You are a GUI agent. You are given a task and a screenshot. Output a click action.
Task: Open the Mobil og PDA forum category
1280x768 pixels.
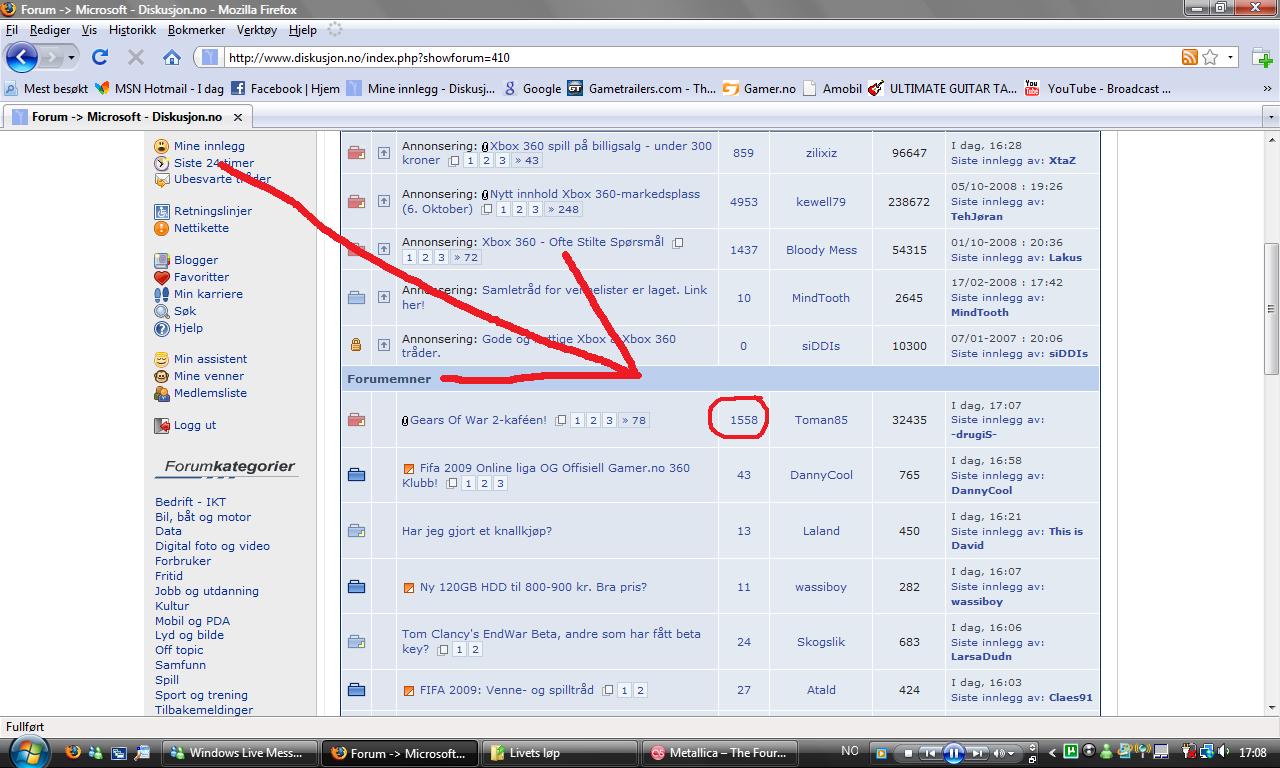pos(192,620)
